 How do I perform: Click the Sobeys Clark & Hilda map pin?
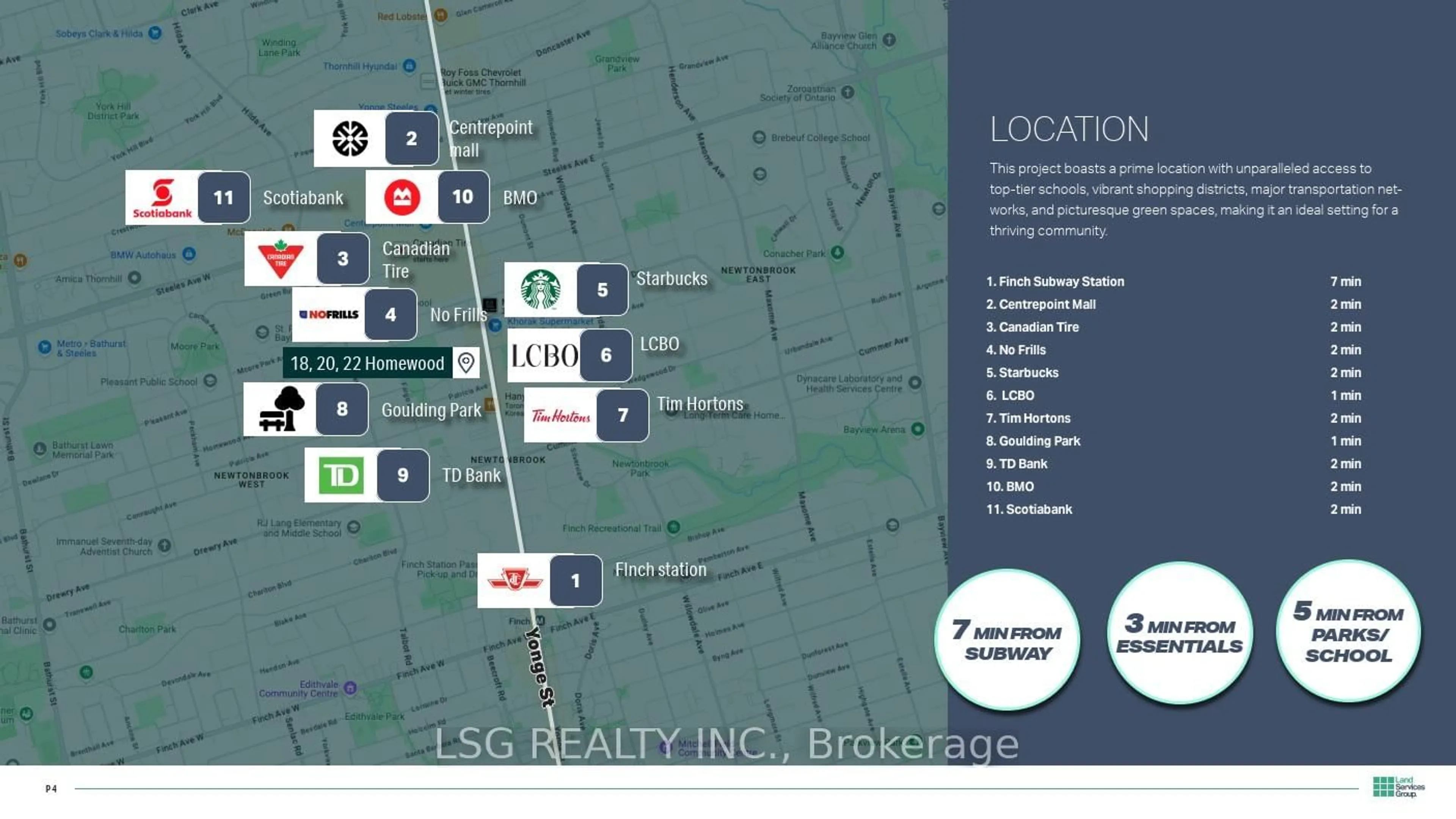tap(155, 33)
